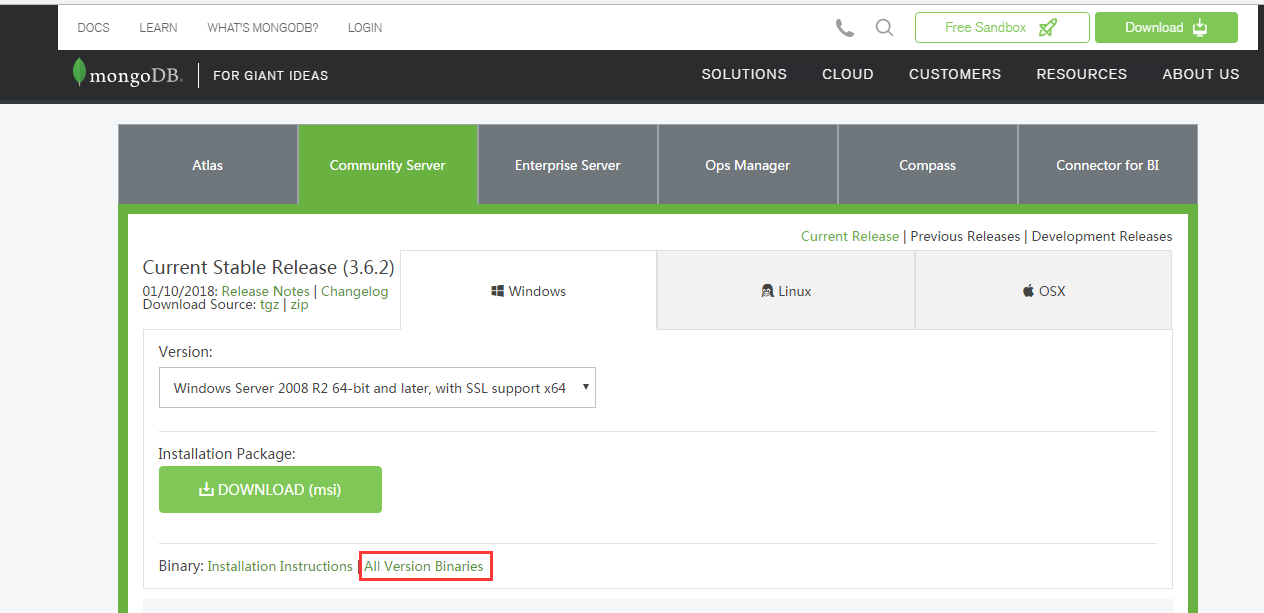Open the RESOURCES menu
1264x613 pixels.
[1082, 74]
